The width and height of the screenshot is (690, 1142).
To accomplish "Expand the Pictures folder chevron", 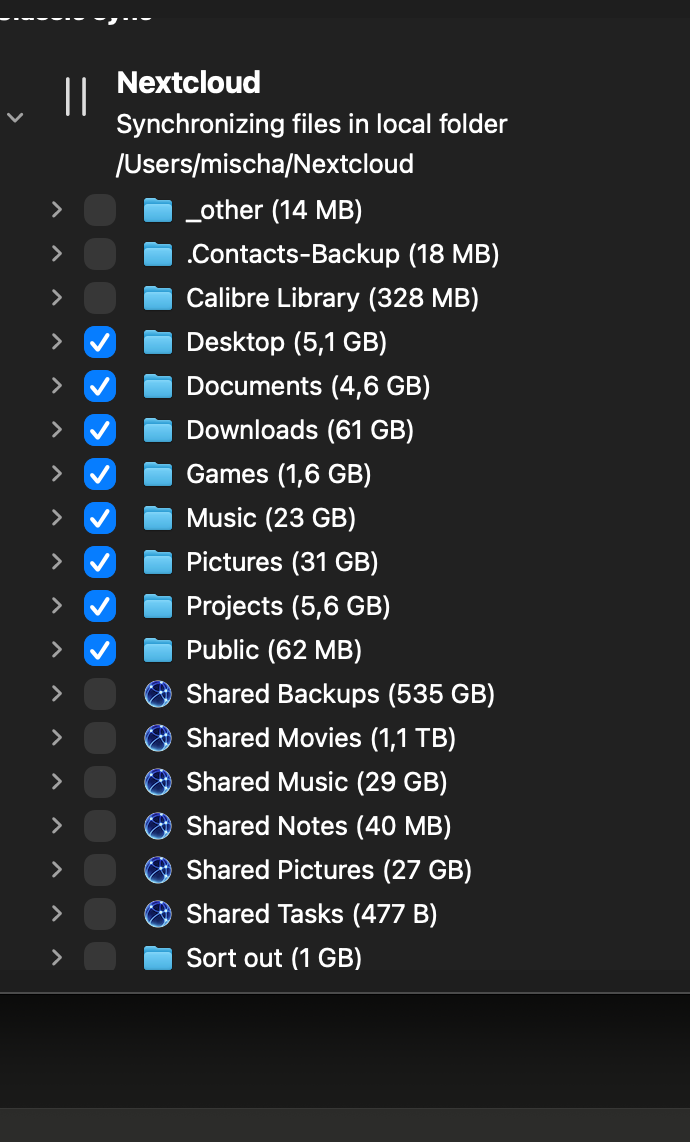I will coord(57,562).
